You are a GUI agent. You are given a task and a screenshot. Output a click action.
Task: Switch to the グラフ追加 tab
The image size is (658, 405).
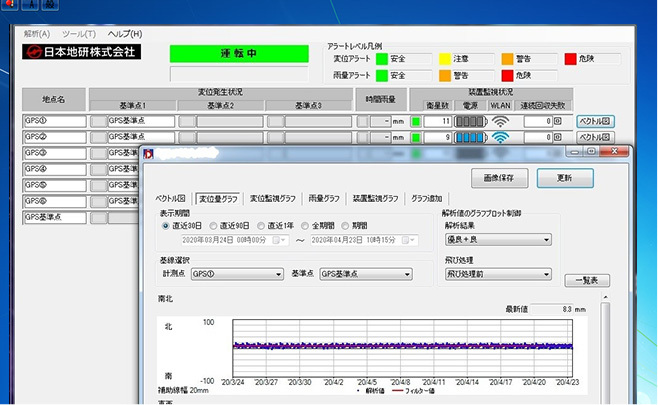tap(427, 199)
